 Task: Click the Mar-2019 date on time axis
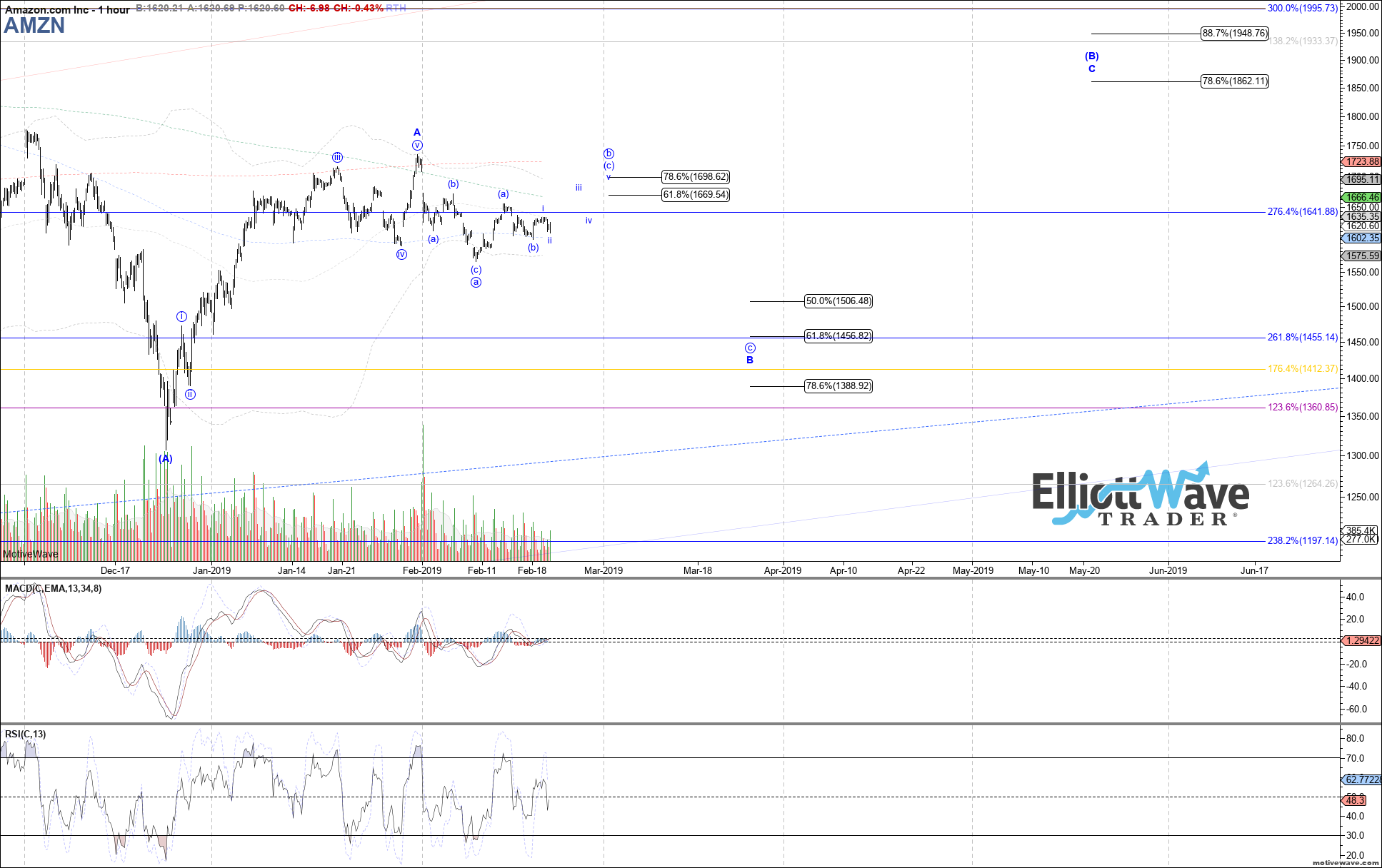604,570
